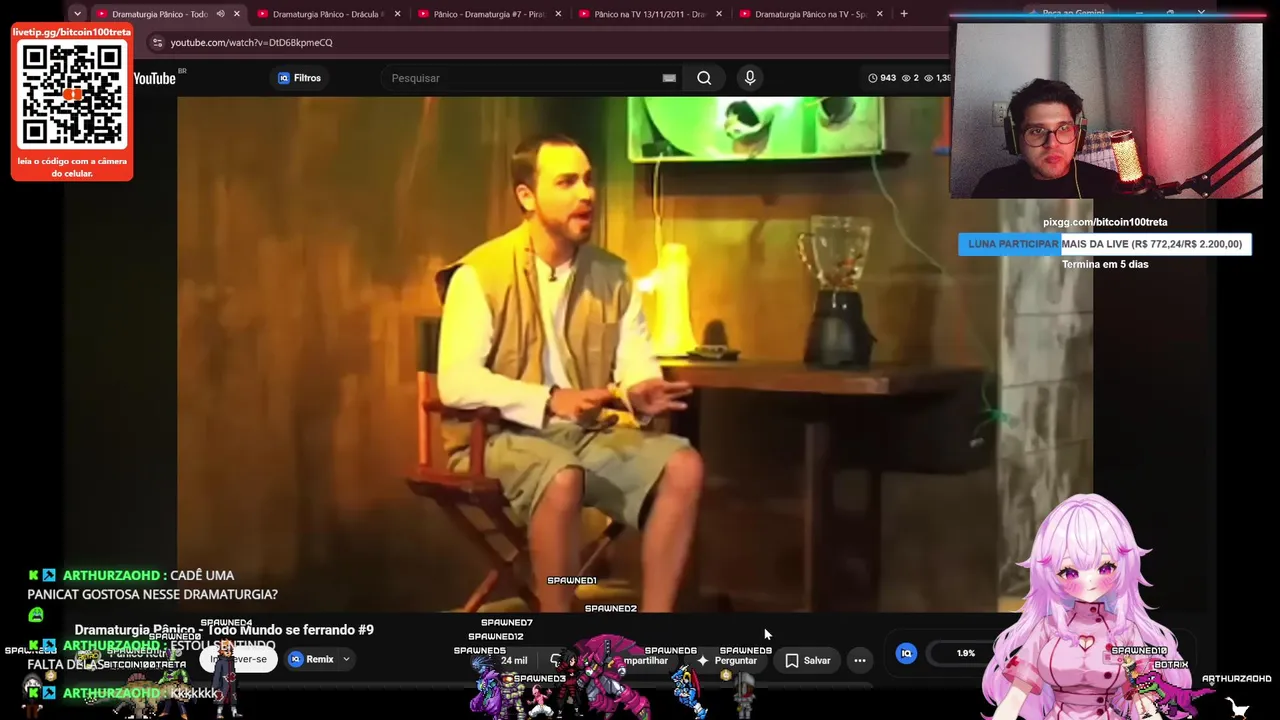Start voice search with the microphone
The width and height of the screenshot is (1280, 720).
pos(750,78)
